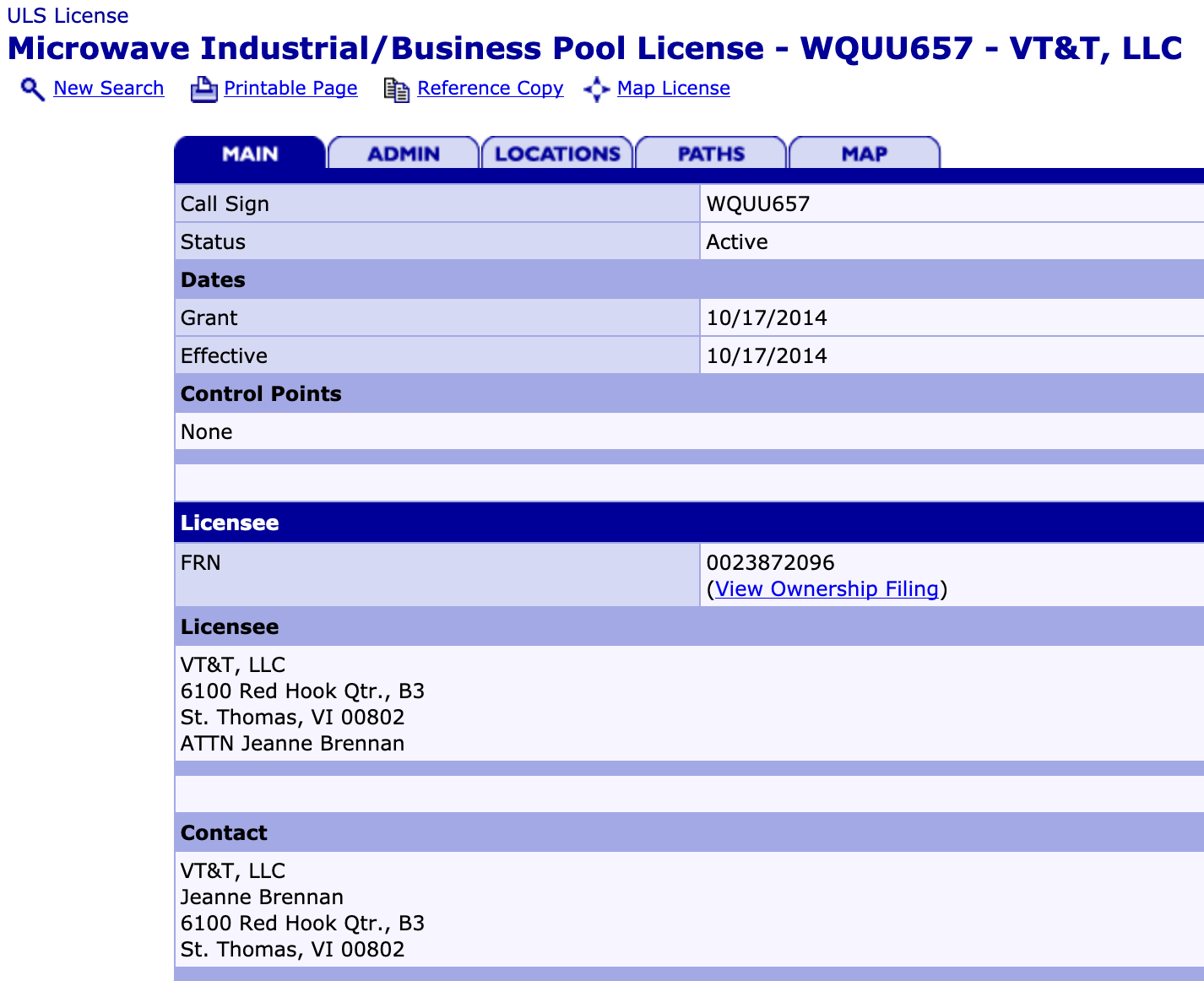Open the Printable Page link
1204x981 pixels.
tap(290, 88)
